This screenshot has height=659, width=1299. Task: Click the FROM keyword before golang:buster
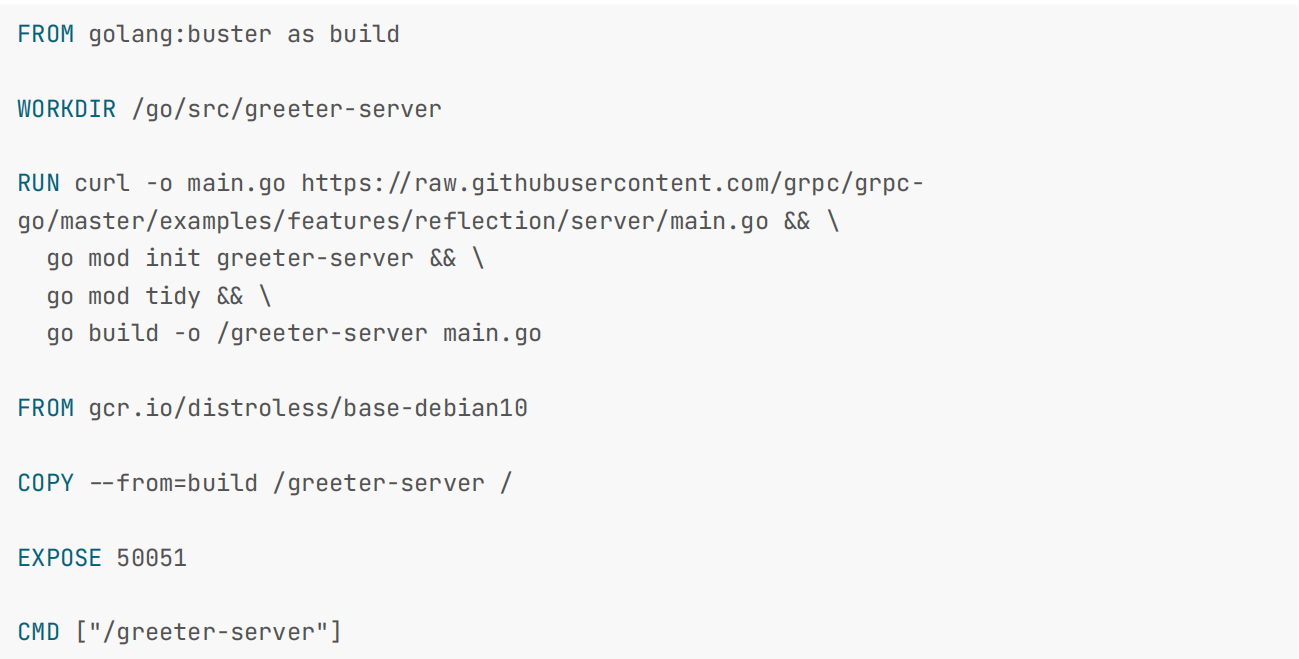point(45,34)
